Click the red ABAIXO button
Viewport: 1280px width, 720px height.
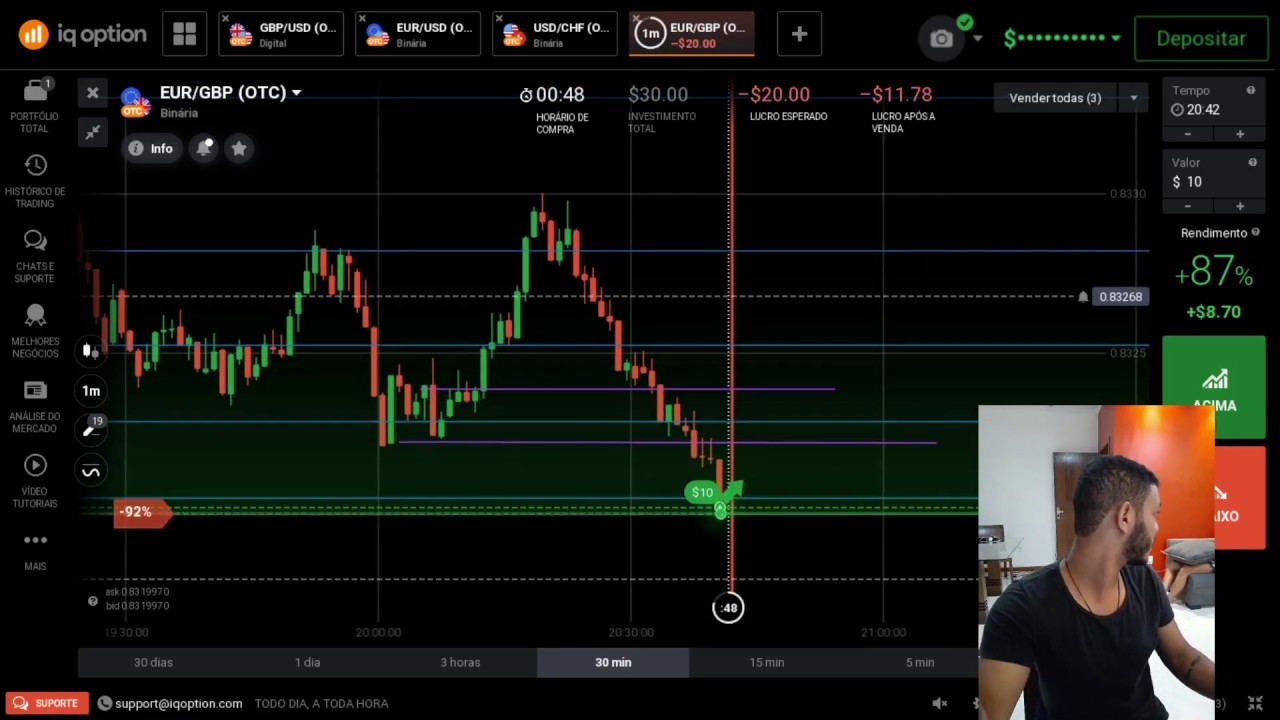pyautogui.click(x=1240, y=498)
